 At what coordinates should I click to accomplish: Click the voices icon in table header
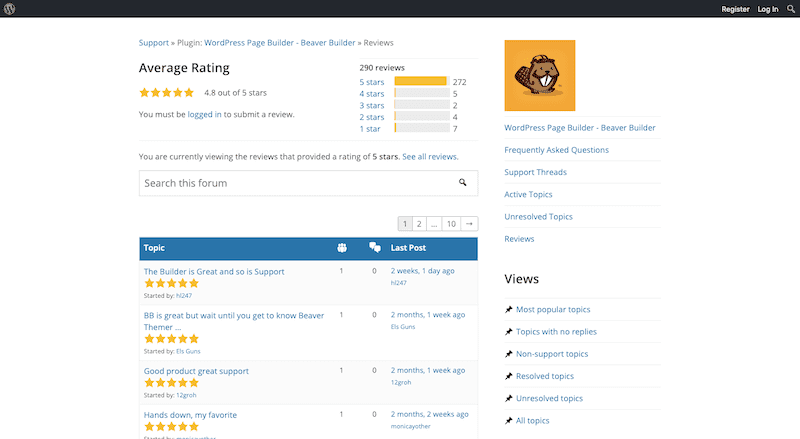click(x=342, y=248)
